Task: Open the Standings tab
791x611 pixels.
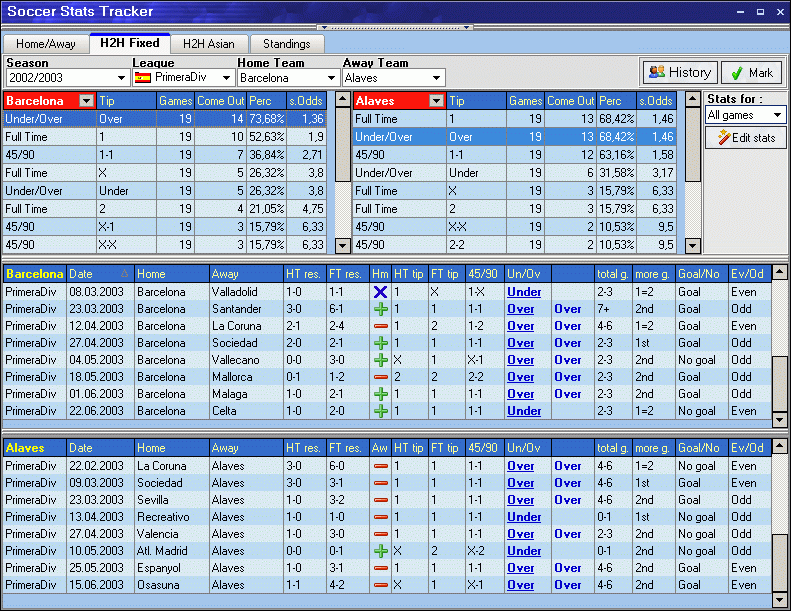Action: click(287, 44)
